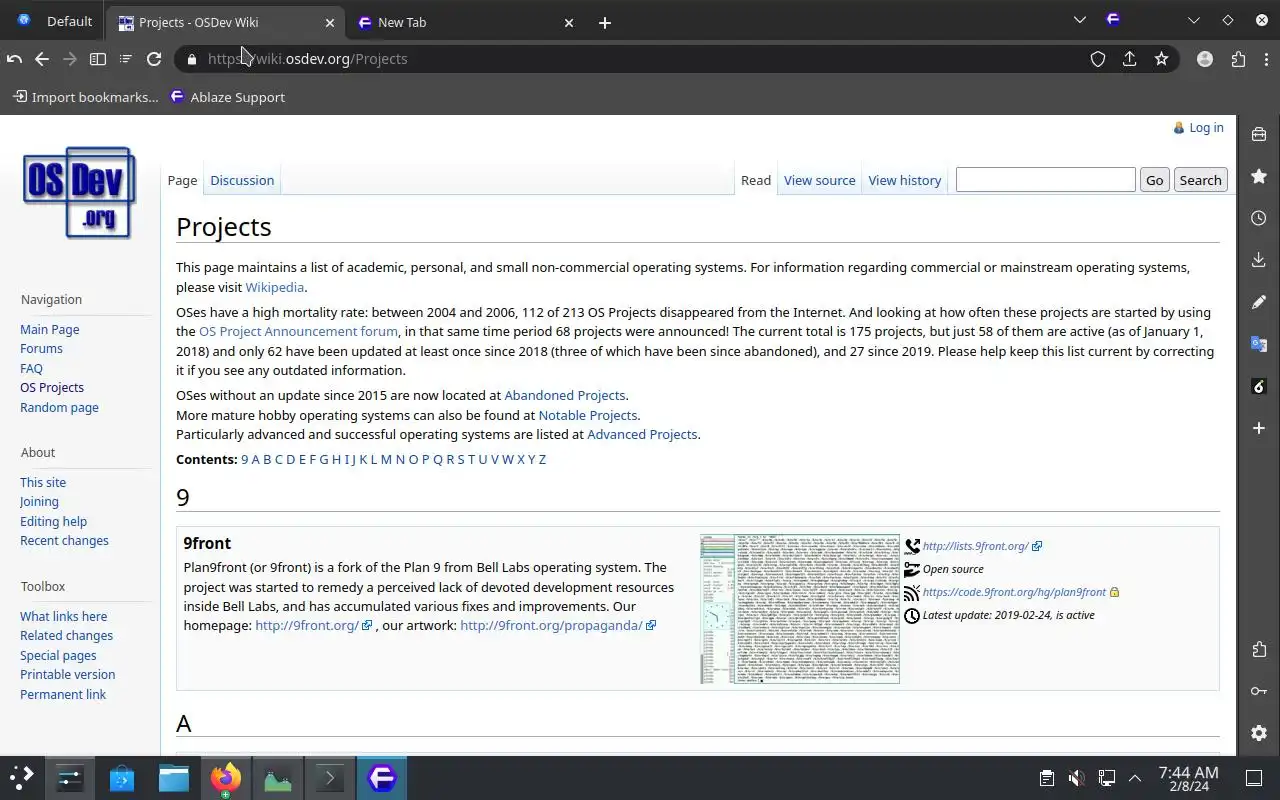
Task: Open the Abandoned Projects link
Action: pyautogui.click(x=565, y=395)
